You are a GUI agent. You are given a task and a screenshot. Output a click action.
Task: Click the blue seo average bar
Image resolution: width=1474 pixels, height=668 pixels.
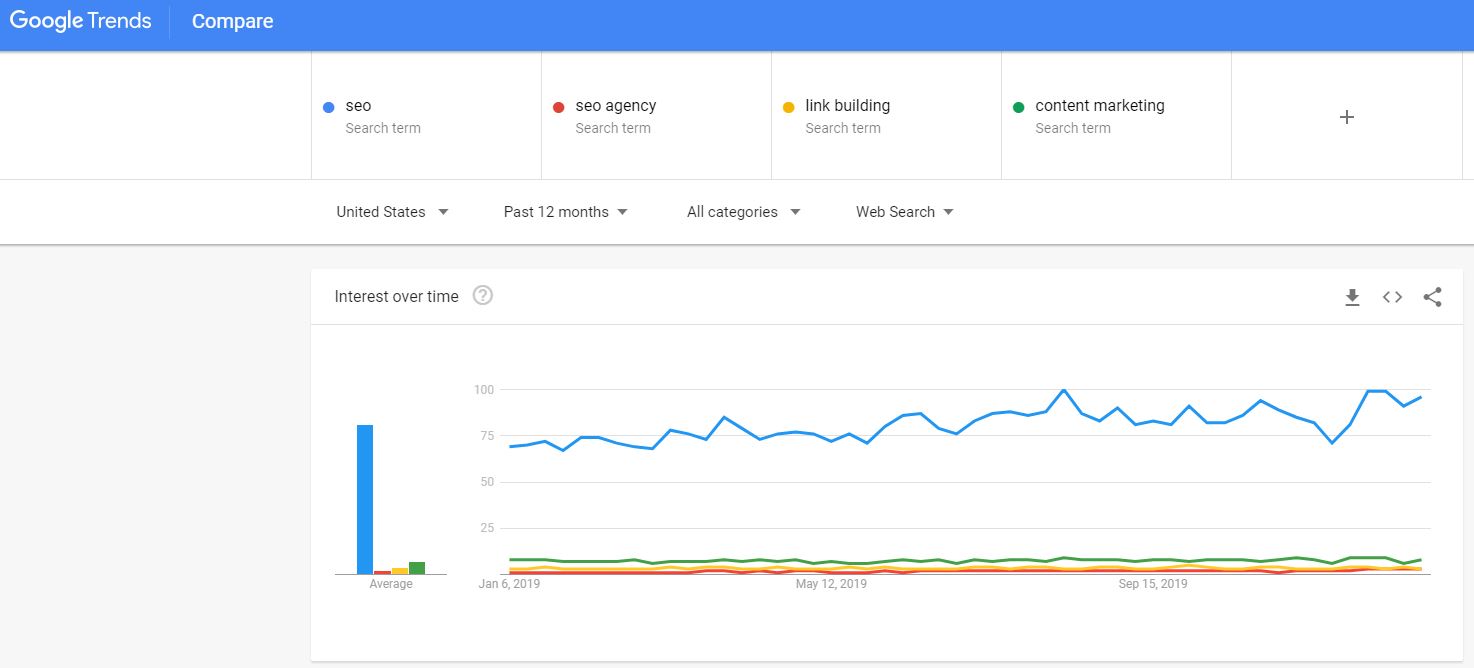[x=365, y=499]
